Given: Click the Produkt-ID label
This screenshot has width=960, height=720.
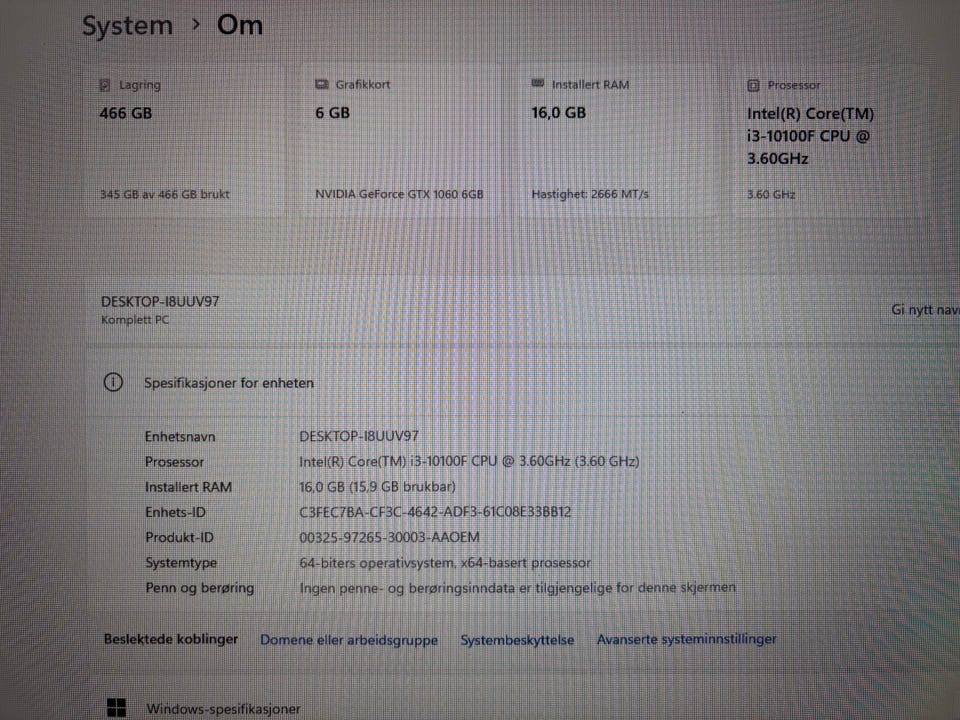Looking at the screenshot, I should point(179,537).
